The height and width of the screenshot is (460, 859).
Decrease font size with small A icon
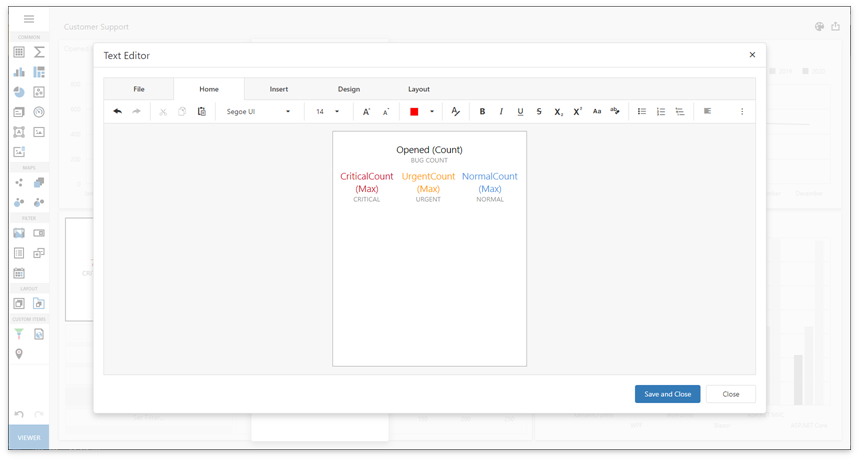(x=386, y=112)
